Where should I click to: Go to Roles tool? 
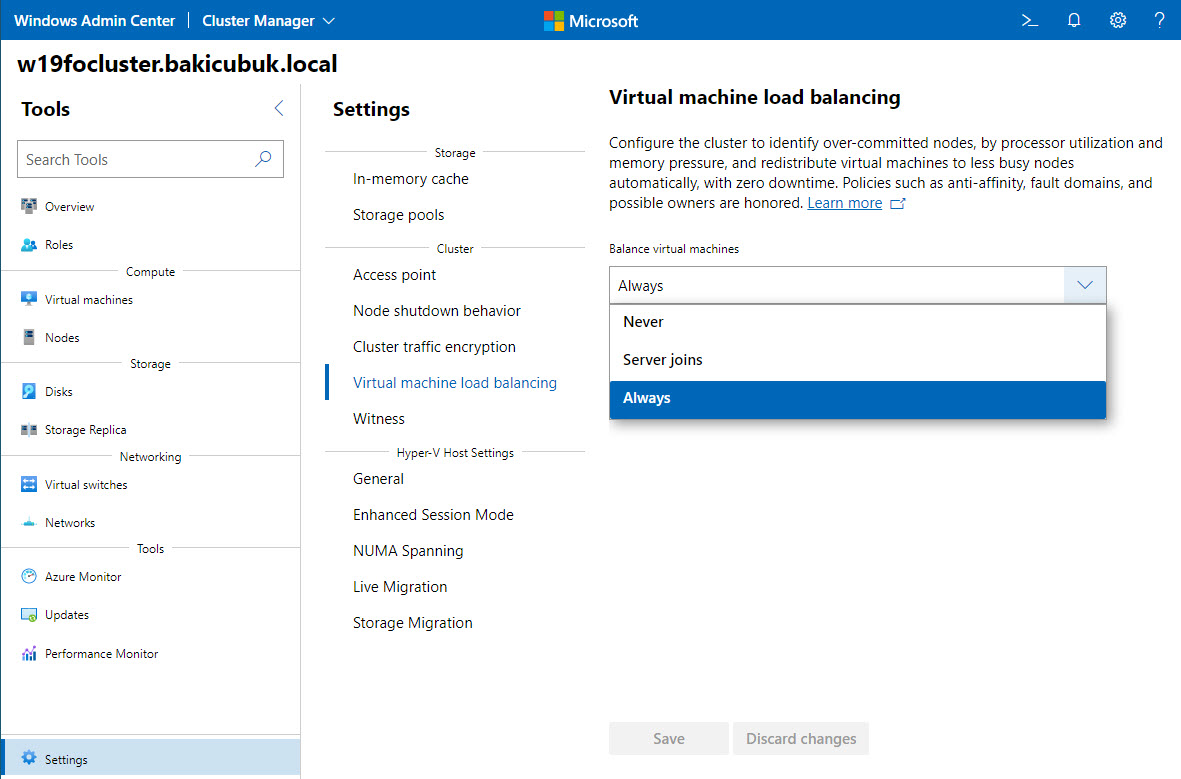(59, 245)
